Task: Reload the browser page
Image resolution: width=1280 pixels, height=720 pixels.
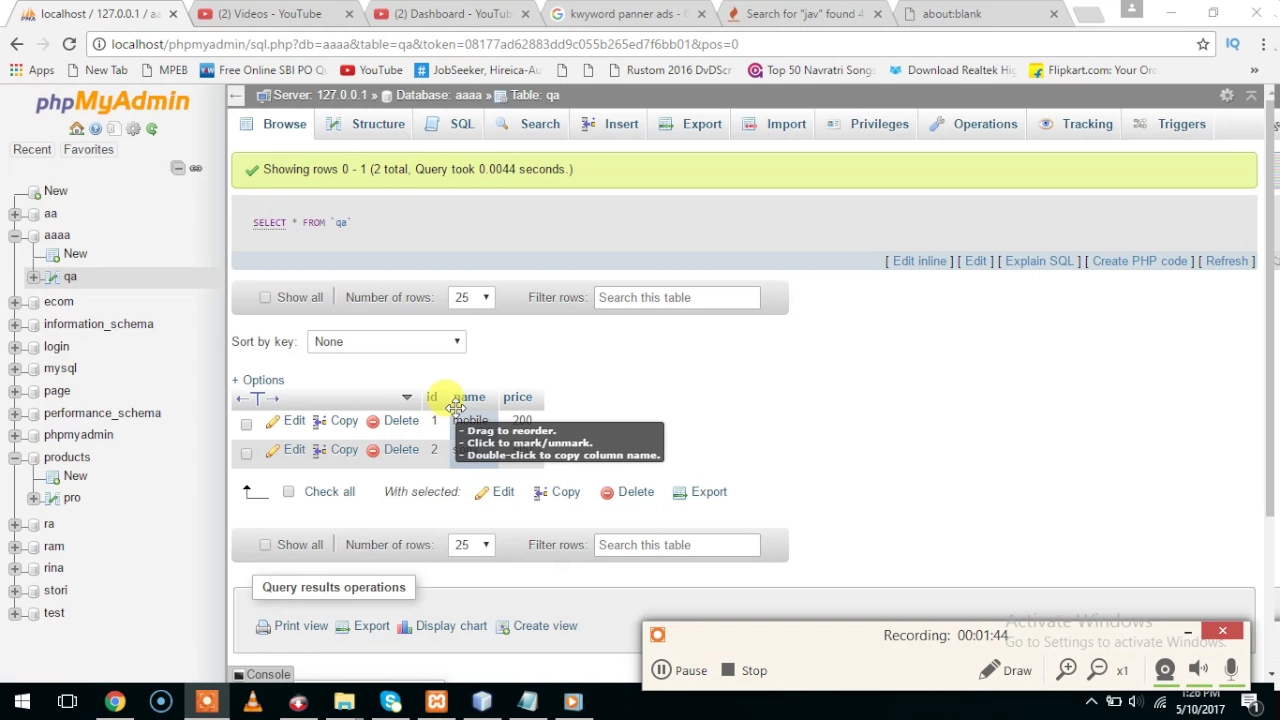Action: coord(69,44)
